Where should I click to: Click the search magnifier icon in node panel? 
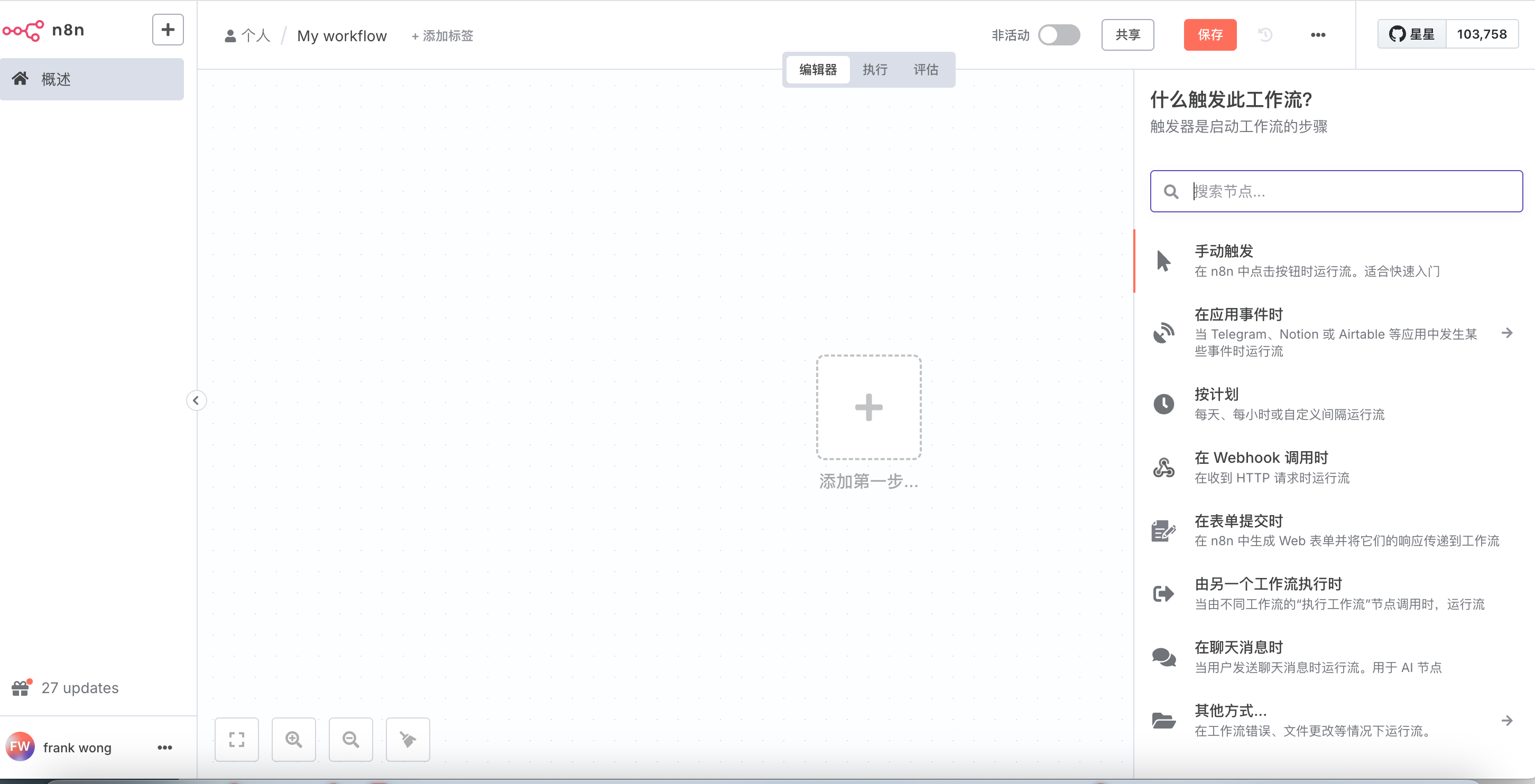click(x=1171, y=192)
